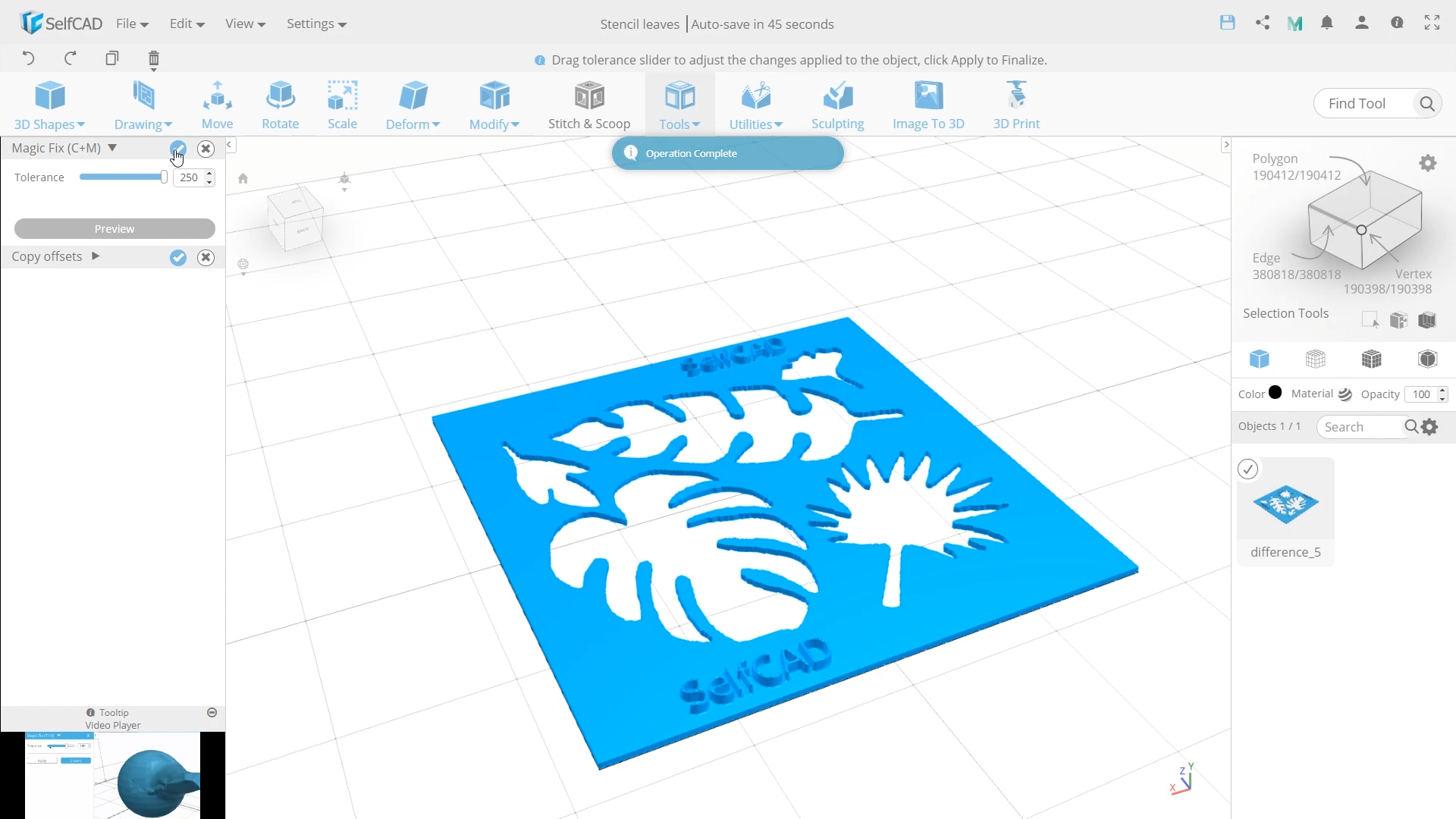This screenshot has height=819, width=1456.
Task: Open the Settings menu
Action: click(x=316, y=24)
